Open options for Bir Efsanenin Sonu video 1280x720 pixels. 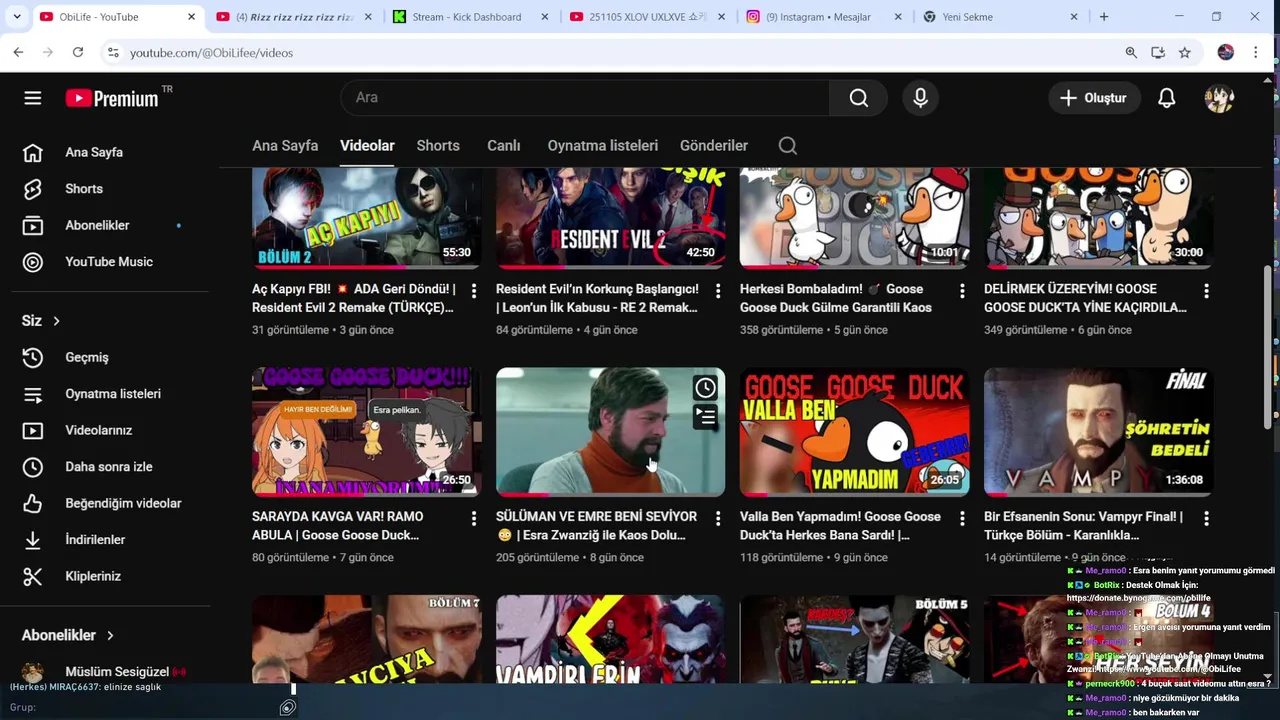(x=1206, y=518)
